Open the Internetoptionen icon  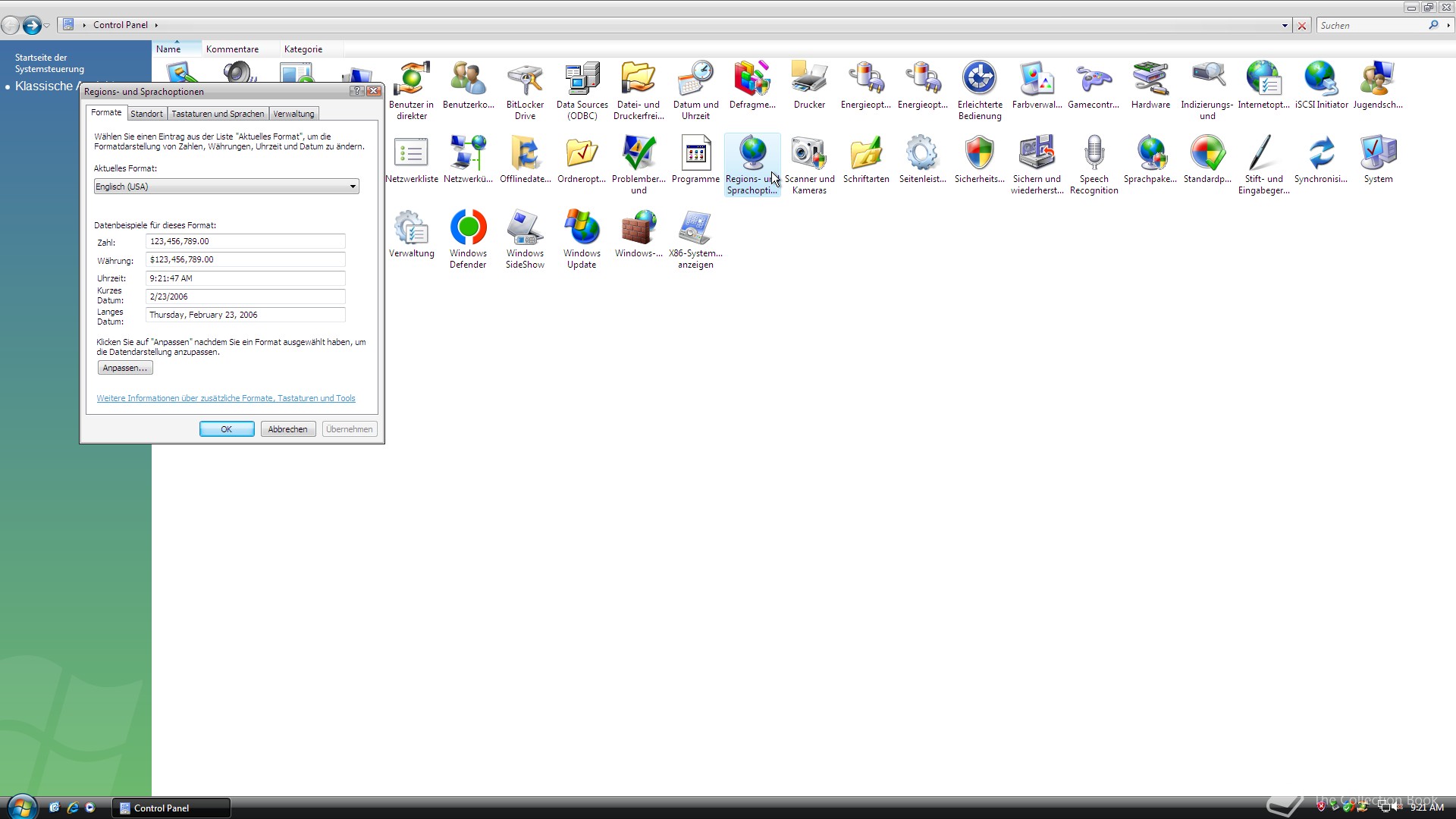tap(1264, 85)
